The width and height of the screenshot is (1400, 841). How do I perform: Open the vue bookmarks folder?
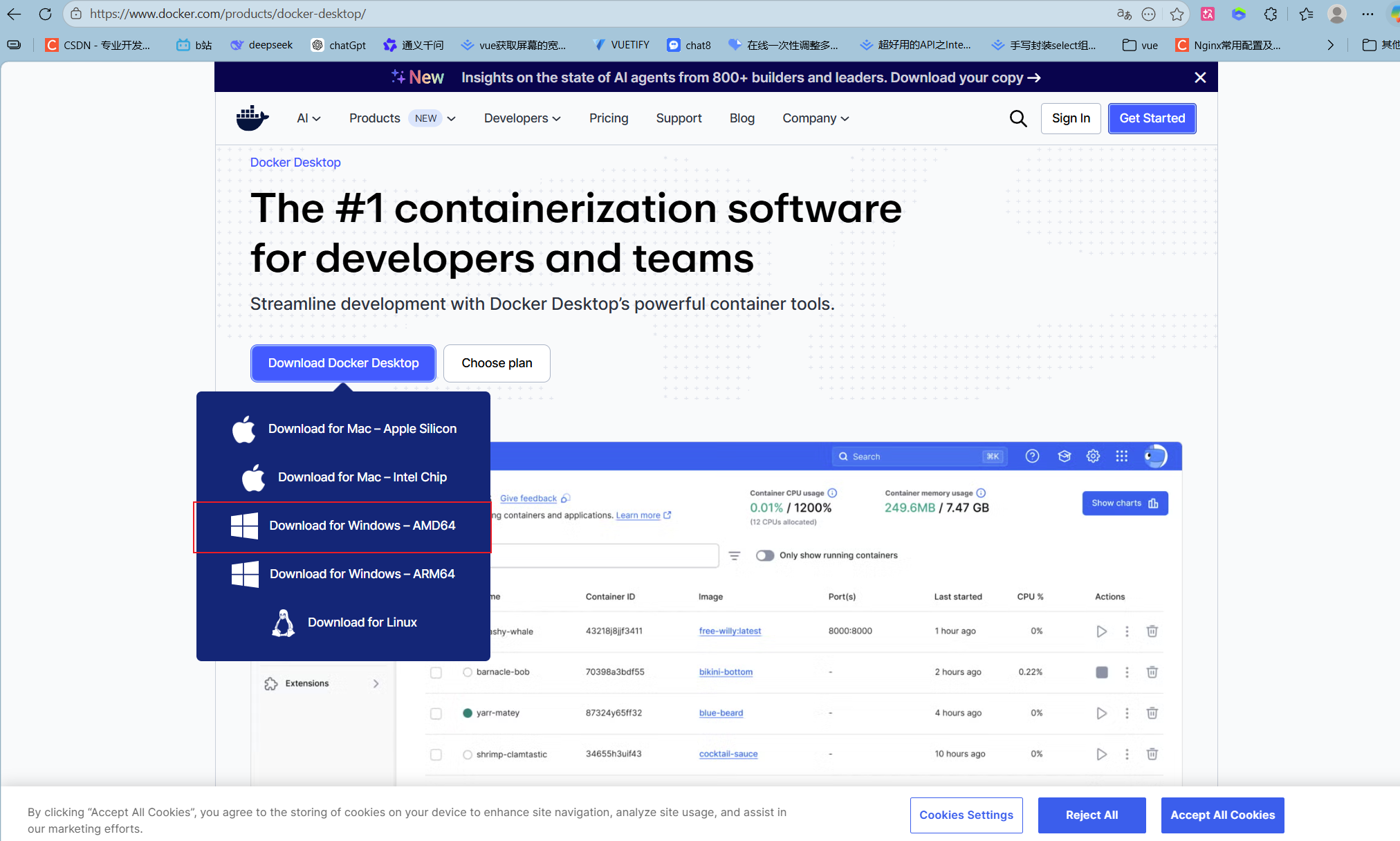click(1140, 45)
